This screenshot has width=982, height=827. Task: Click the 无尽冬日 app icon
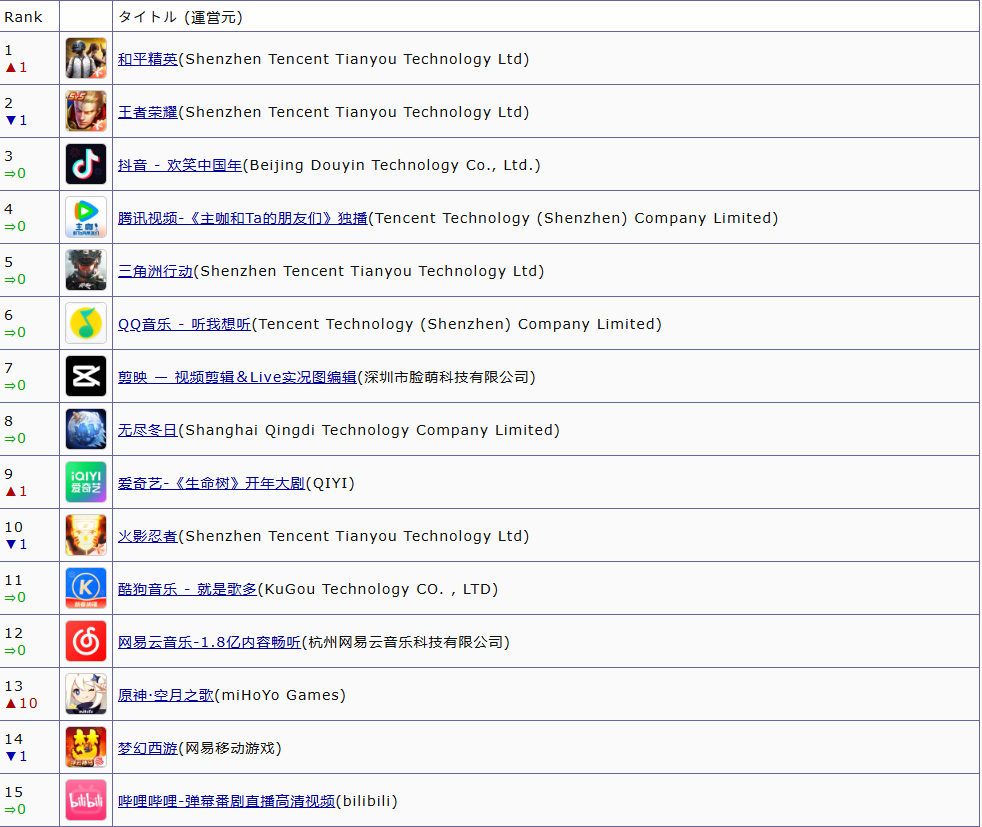tap(86, 429)
